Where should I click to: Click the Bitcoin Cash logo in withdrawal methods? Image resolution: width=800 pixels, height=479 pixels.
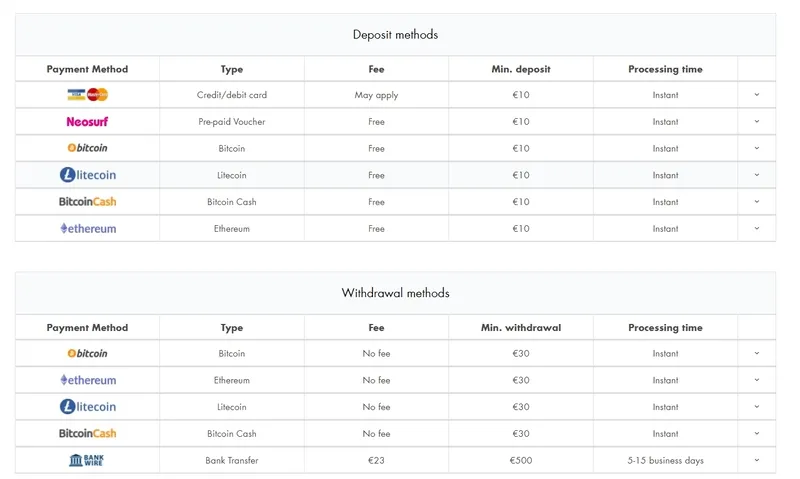tap(87, 434)
